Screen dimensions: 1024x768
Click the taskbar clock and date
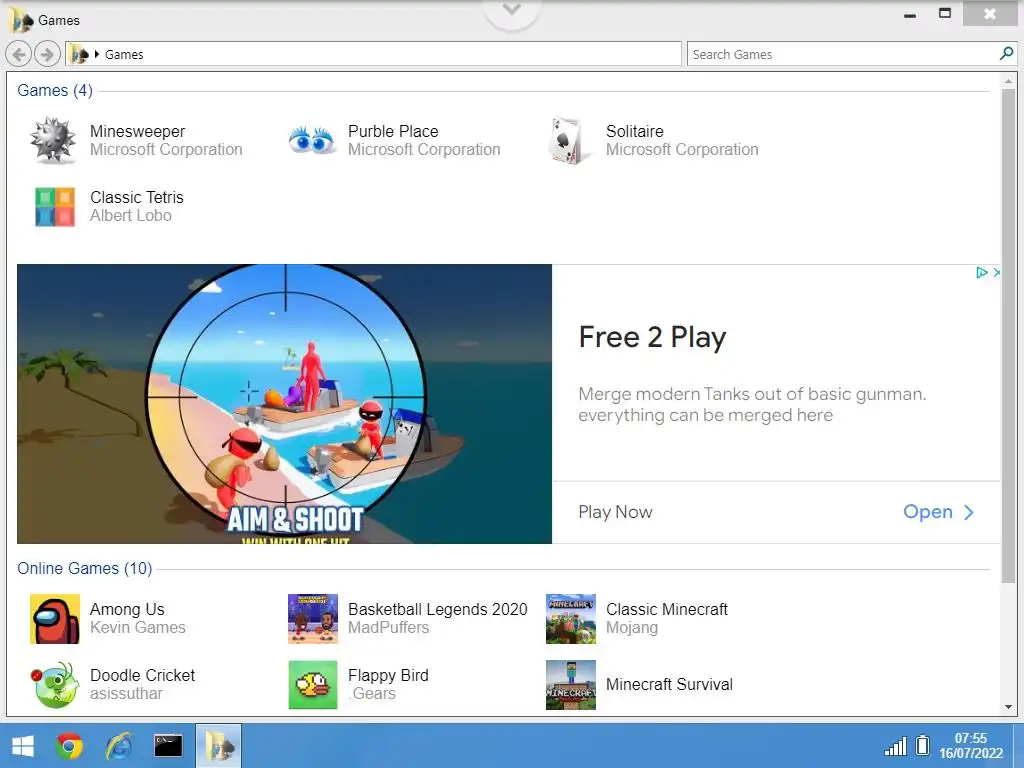point(970,746)
